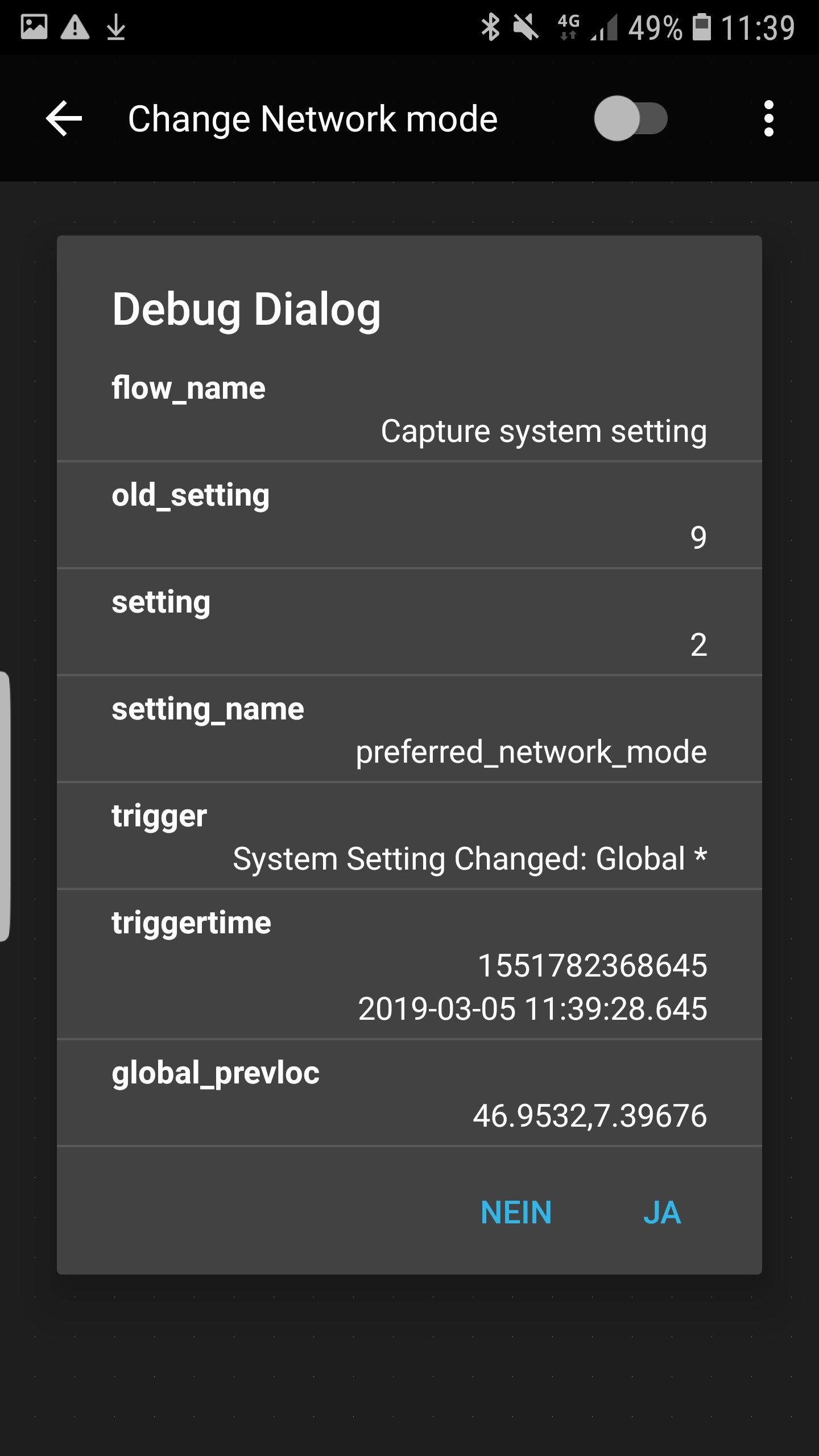Select the setting row showing 2
Viewport: 819px width, 1456px height.
(409, 622)
